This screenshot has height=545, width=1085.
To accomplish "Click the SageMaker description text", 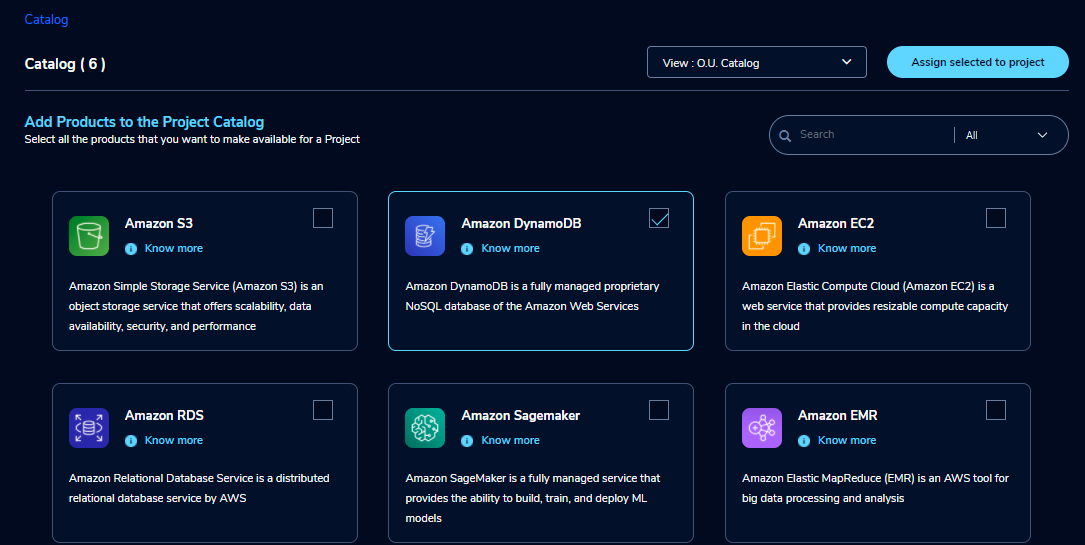I will [533, 498].
